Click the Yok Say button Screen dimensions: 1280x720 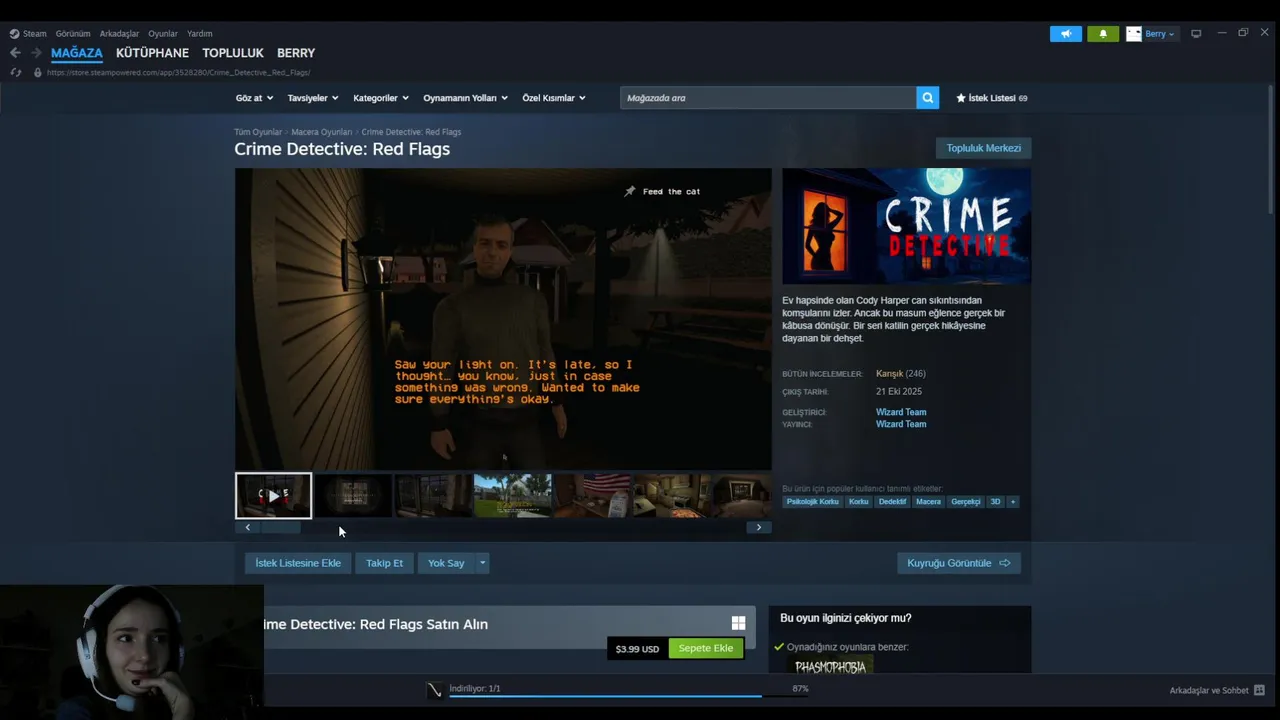tap(446, 563)
